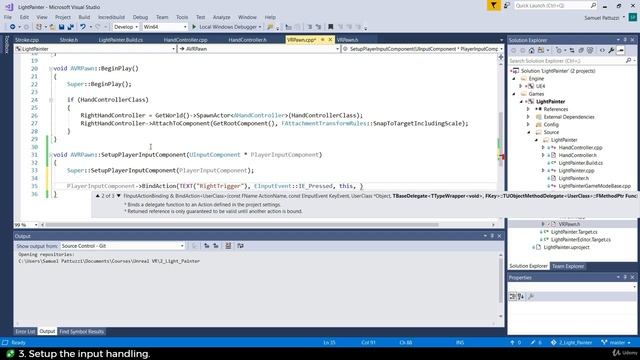Expand HandController.cpp tree node
The height and width of the screenshot is (360, 640).
[x=543, y=148]
